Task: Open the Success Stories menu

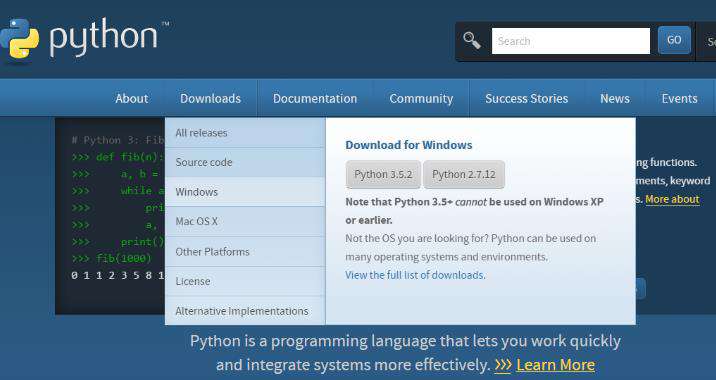Action: pyautogui.click(x=526, y=99)
